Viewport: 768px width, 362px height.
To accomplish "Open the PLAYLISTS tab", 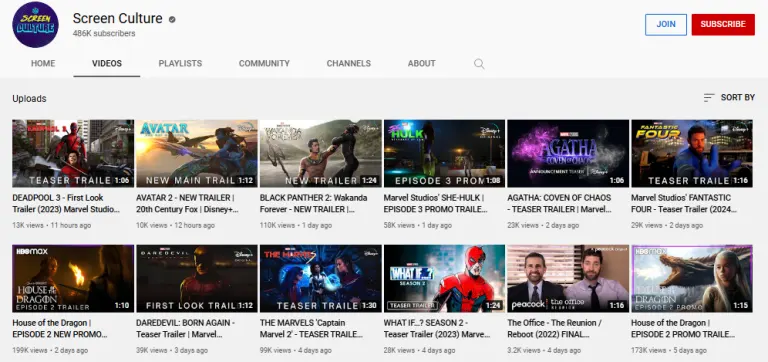I will pyautogui.click(x=180, y=64).
